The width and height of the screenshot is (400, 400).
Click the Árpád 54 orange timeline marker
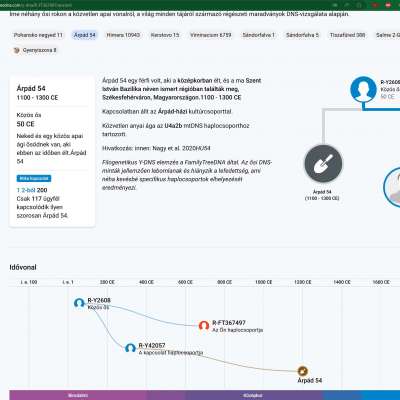(x=302, y=371)
